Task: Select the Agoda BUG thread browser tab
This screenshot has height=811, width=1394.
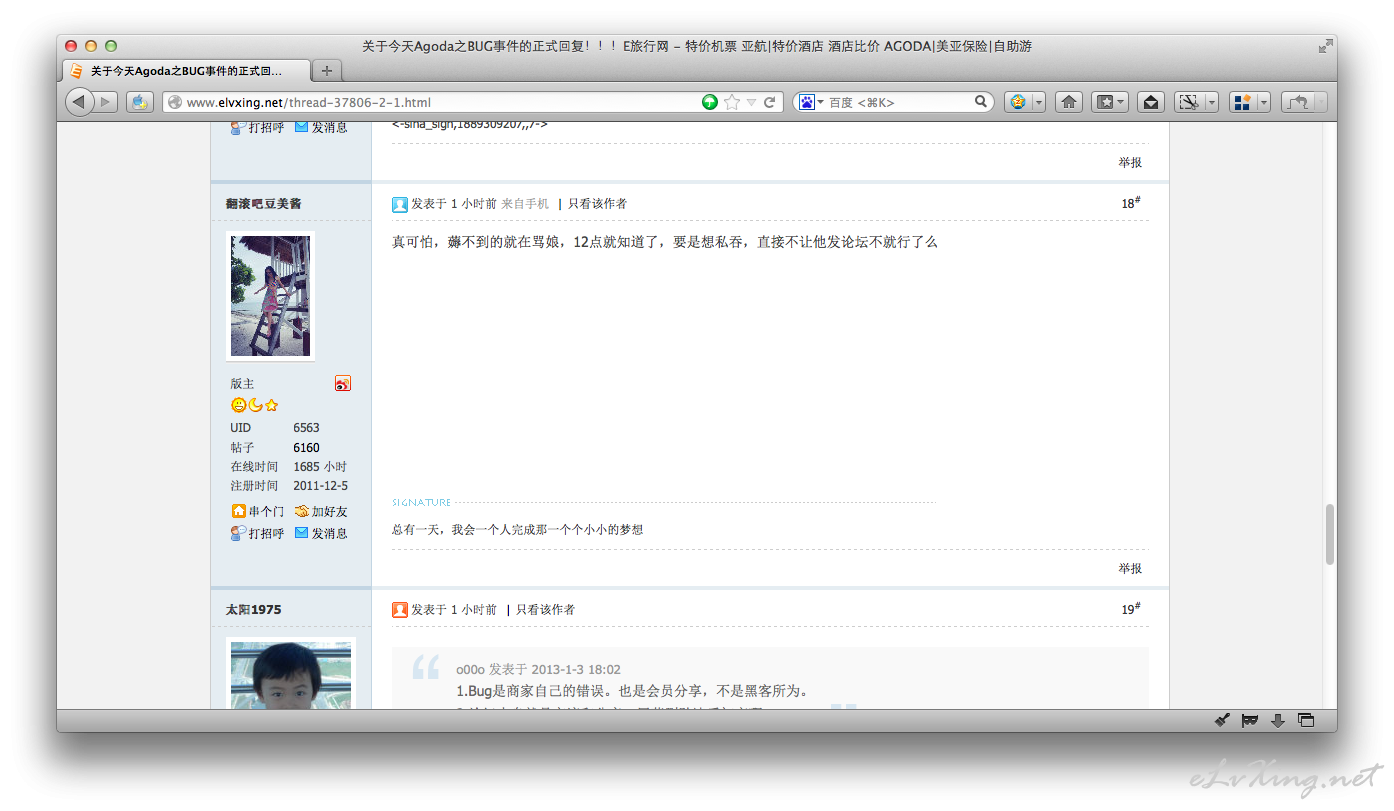Action: tap(186, 71)
